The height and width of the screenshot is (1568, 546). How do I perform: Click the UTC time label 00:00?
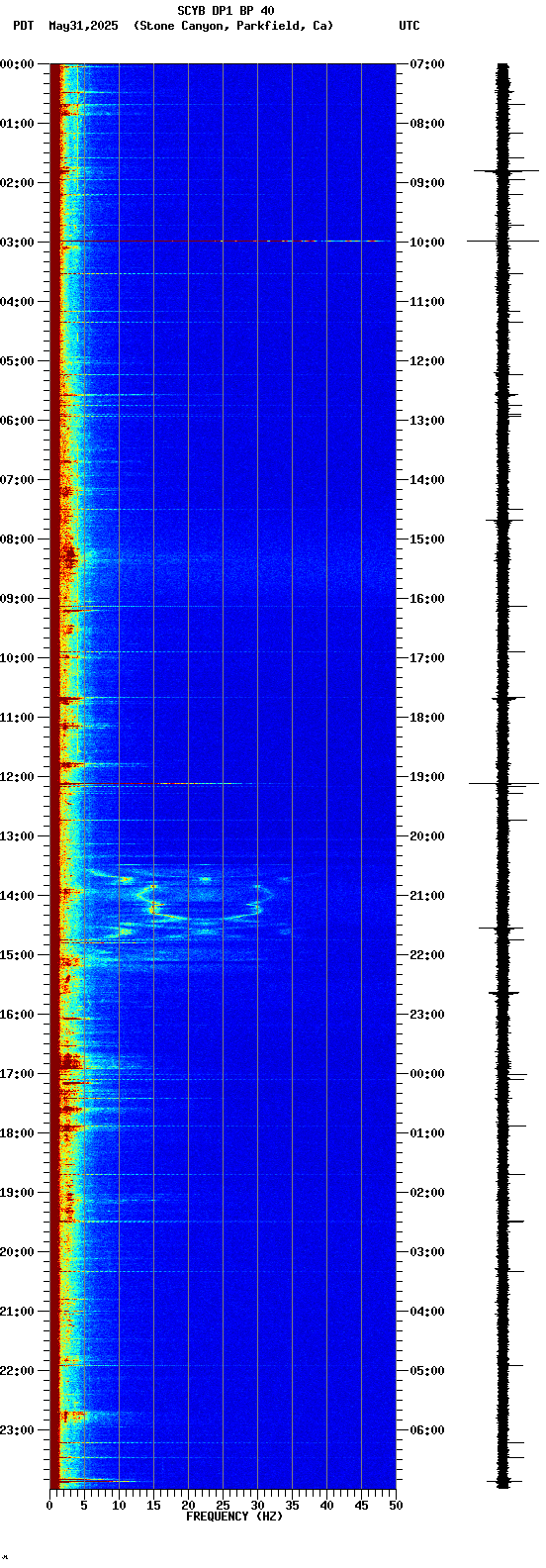coord(427,1074)
